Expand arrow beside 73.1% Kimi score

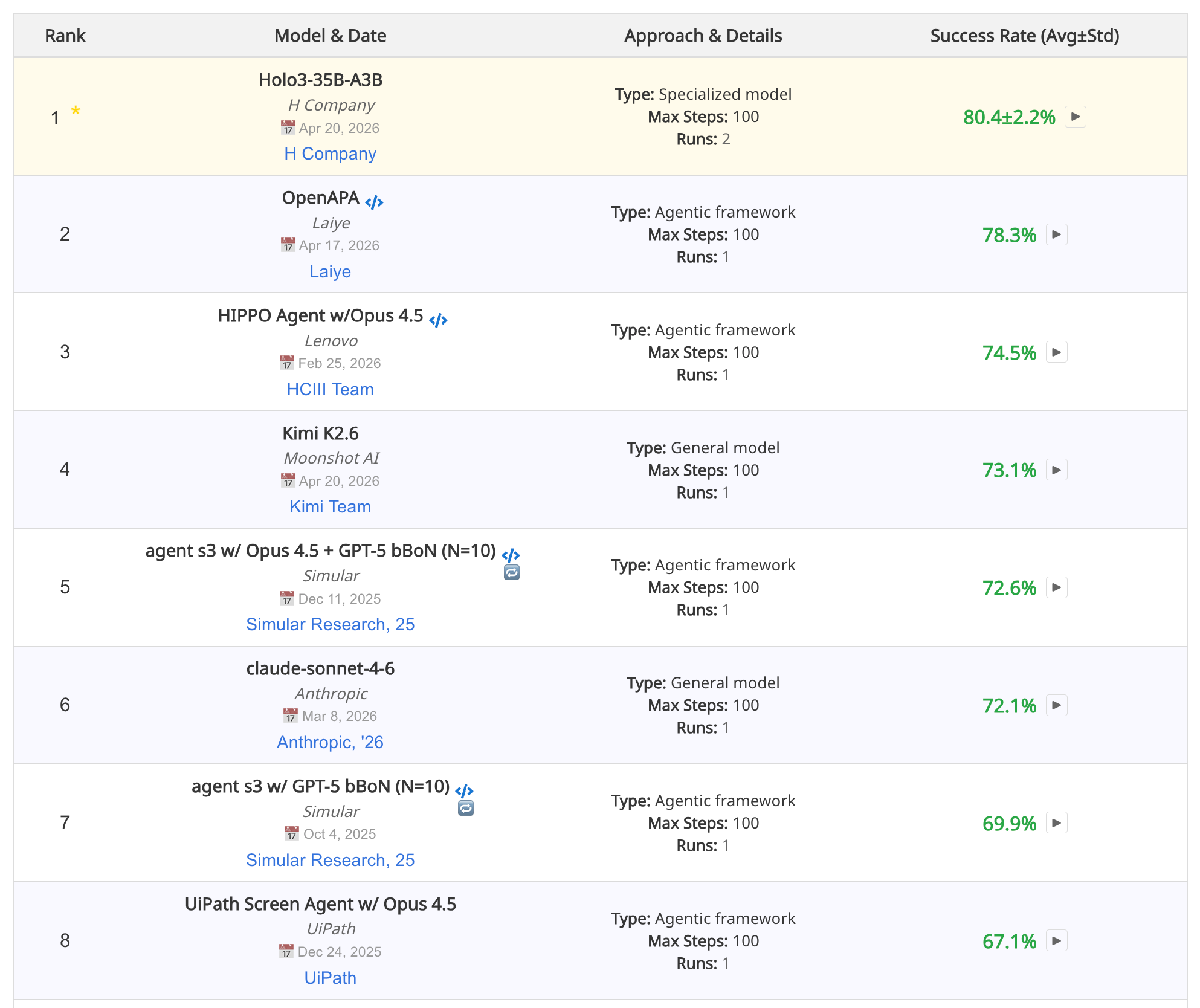(1056, 470)
